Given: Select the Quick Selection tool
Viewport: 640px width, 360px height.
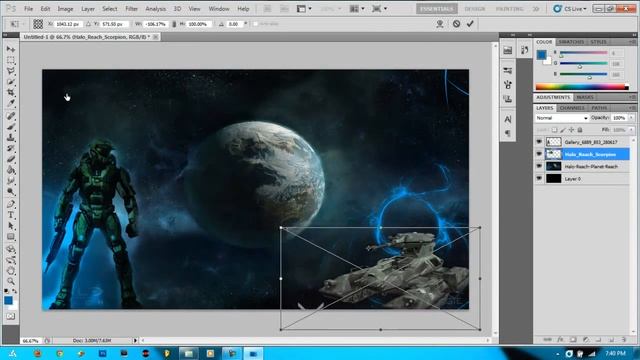Looking at the screenshot, I should click(11, 82).
